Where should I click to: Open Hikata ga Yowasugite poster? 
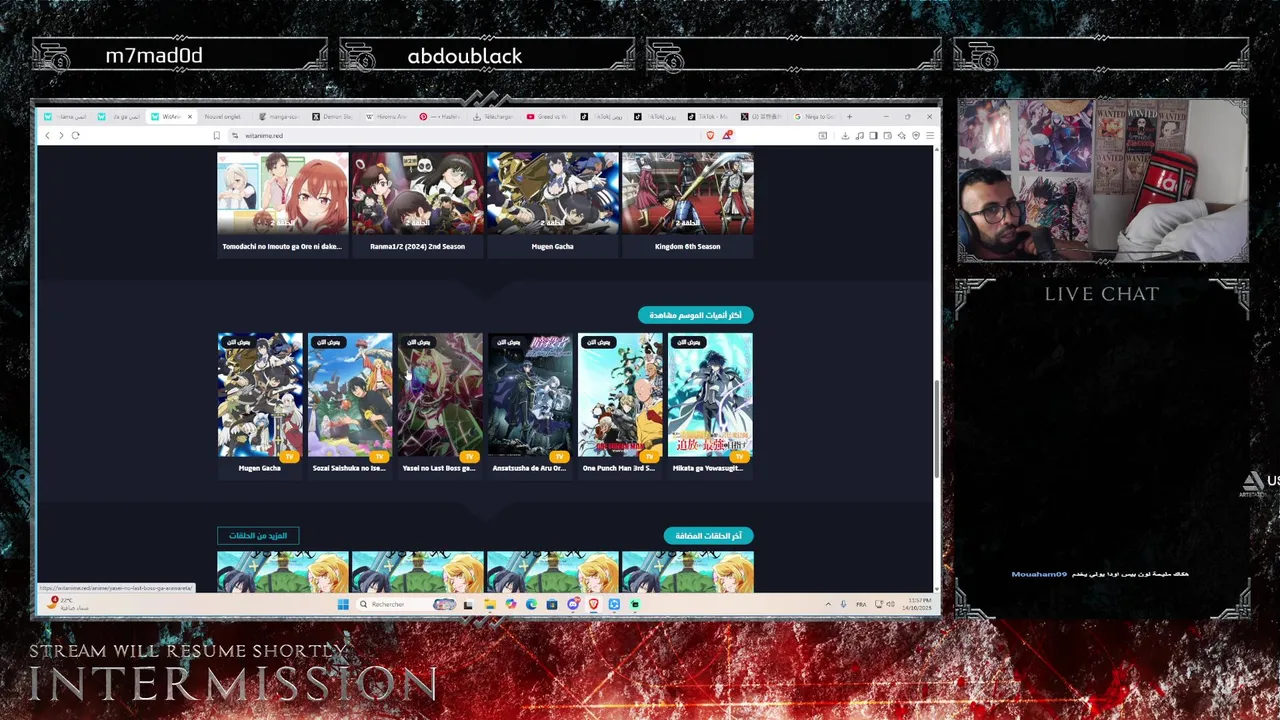(710, 396)
